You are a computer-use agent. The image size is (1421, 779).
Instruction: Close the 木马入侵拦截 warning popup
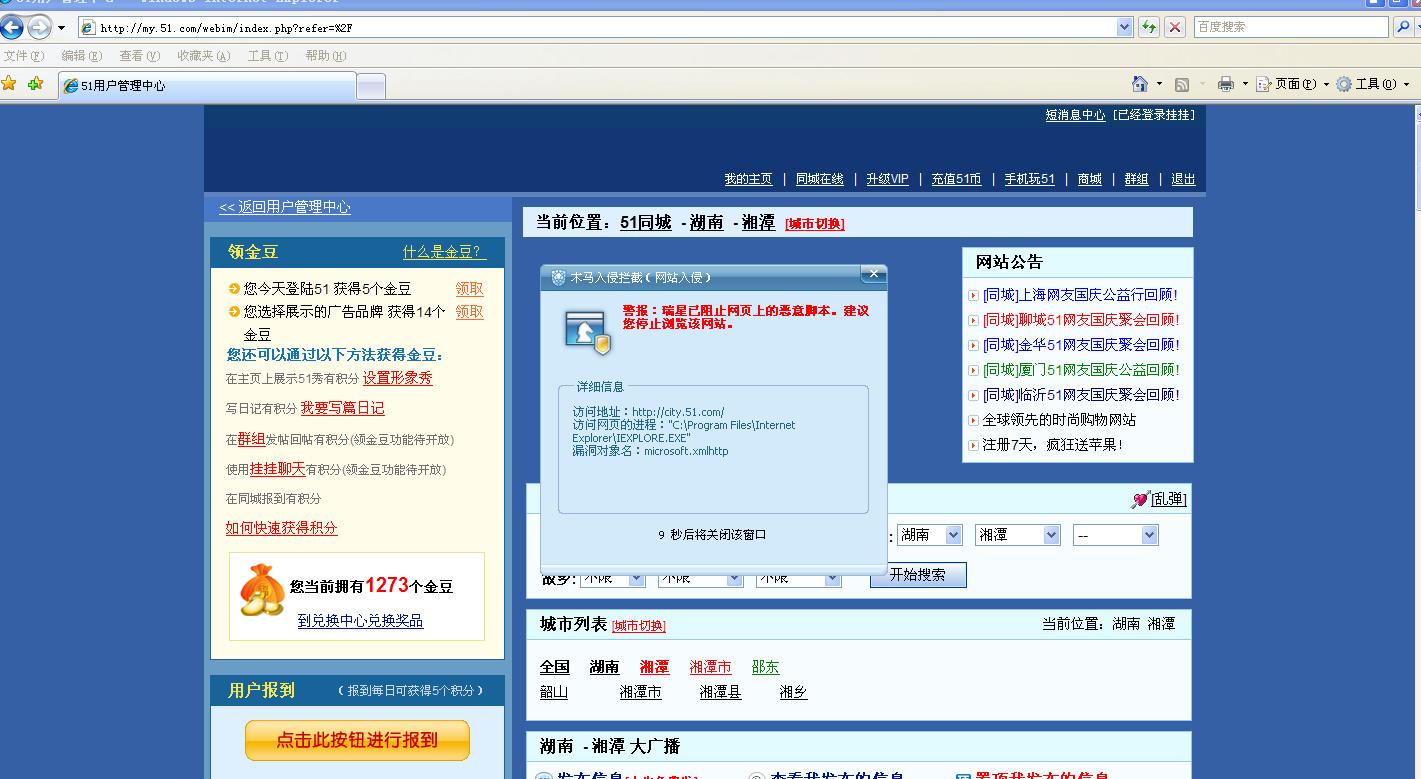(x=873, y=274)
